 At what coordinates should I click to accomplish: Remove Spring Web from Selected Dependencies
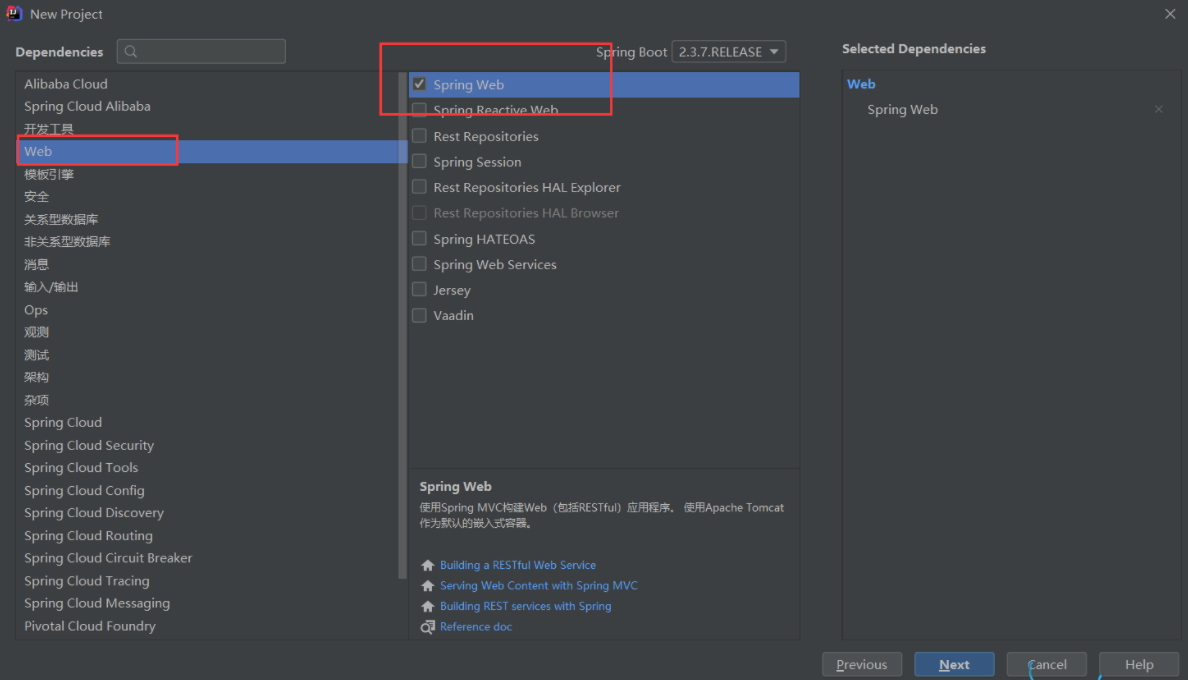pos(1158,109)
